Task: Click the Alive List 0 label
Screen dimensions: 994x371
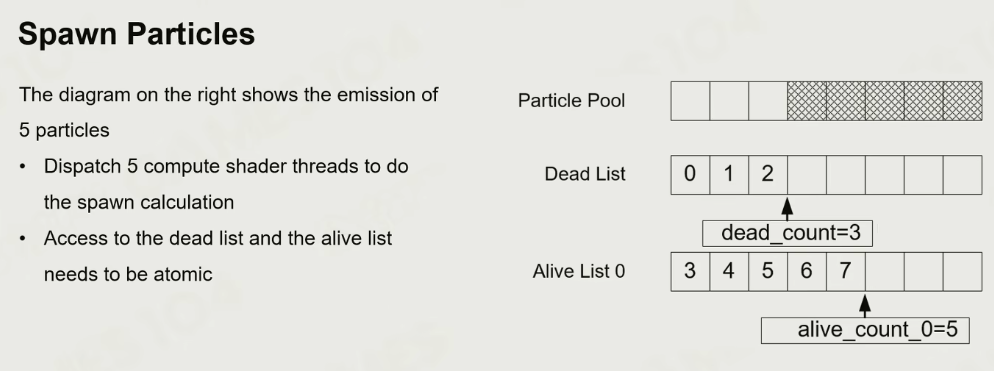Action: [579, 271]
